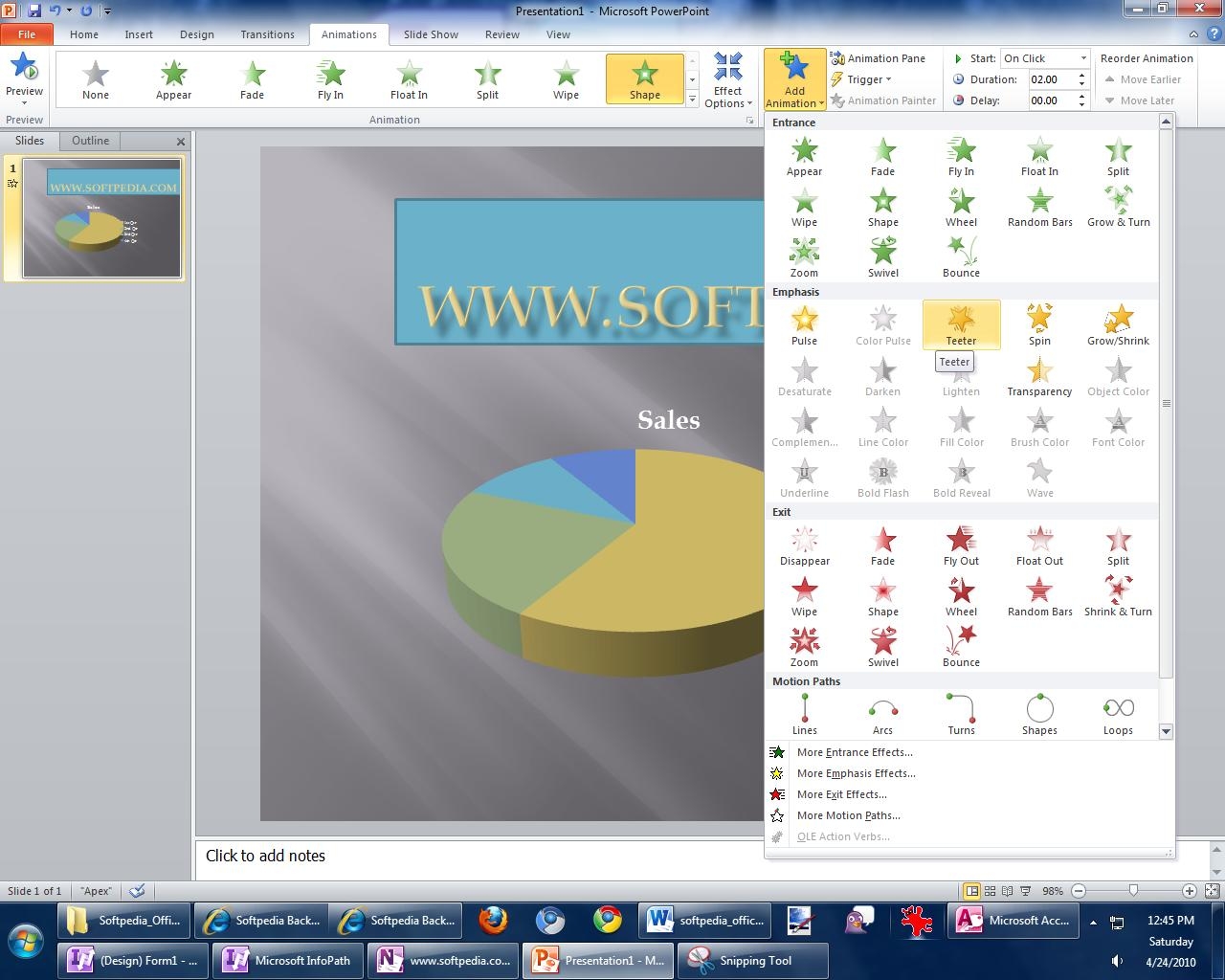Apply the Bounce entrance animation
Screen dimensions: 1225x980
coord(961,256)
